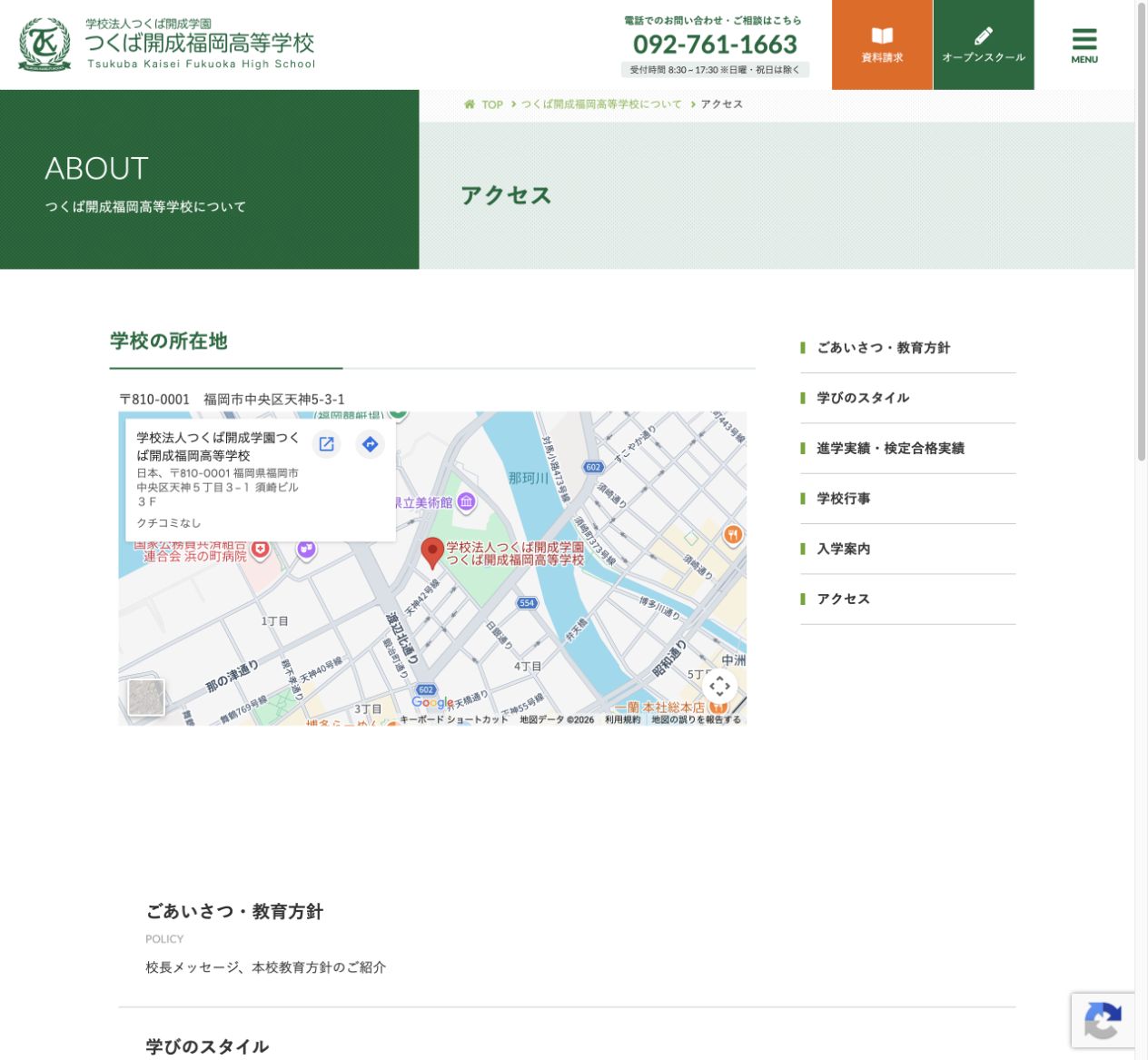The width and height of the screenshot is (1148, 1060).
Task: Open the hamburger MENU icon
Action: (x=1084, y=45)
